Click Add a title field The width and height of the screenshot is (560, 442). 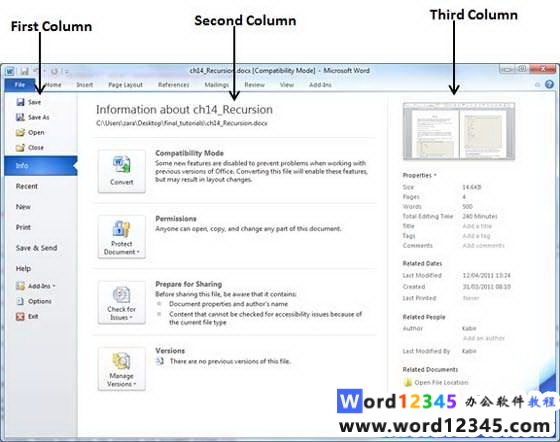(477, 226)
